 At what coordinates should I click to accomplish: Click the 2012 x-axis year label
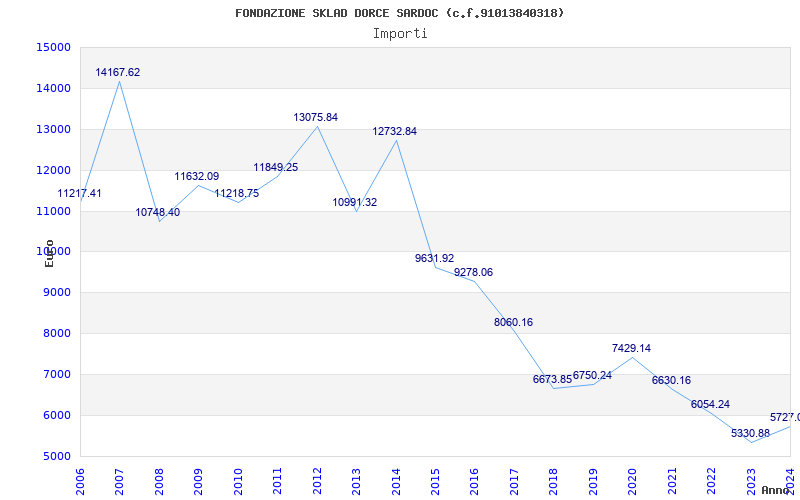[x=317, y=481]
